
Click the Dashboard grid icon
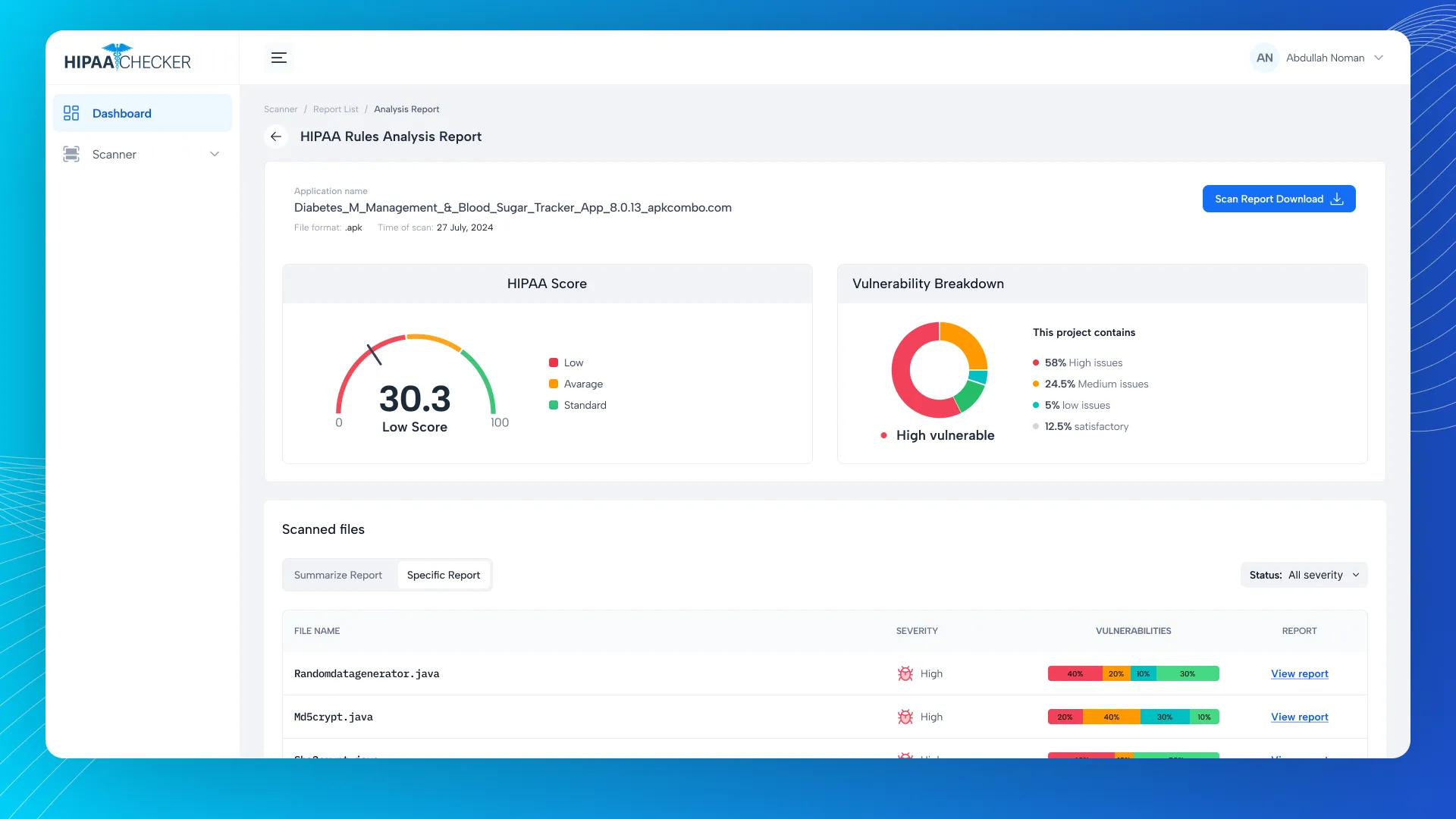[x=71, y=113]
